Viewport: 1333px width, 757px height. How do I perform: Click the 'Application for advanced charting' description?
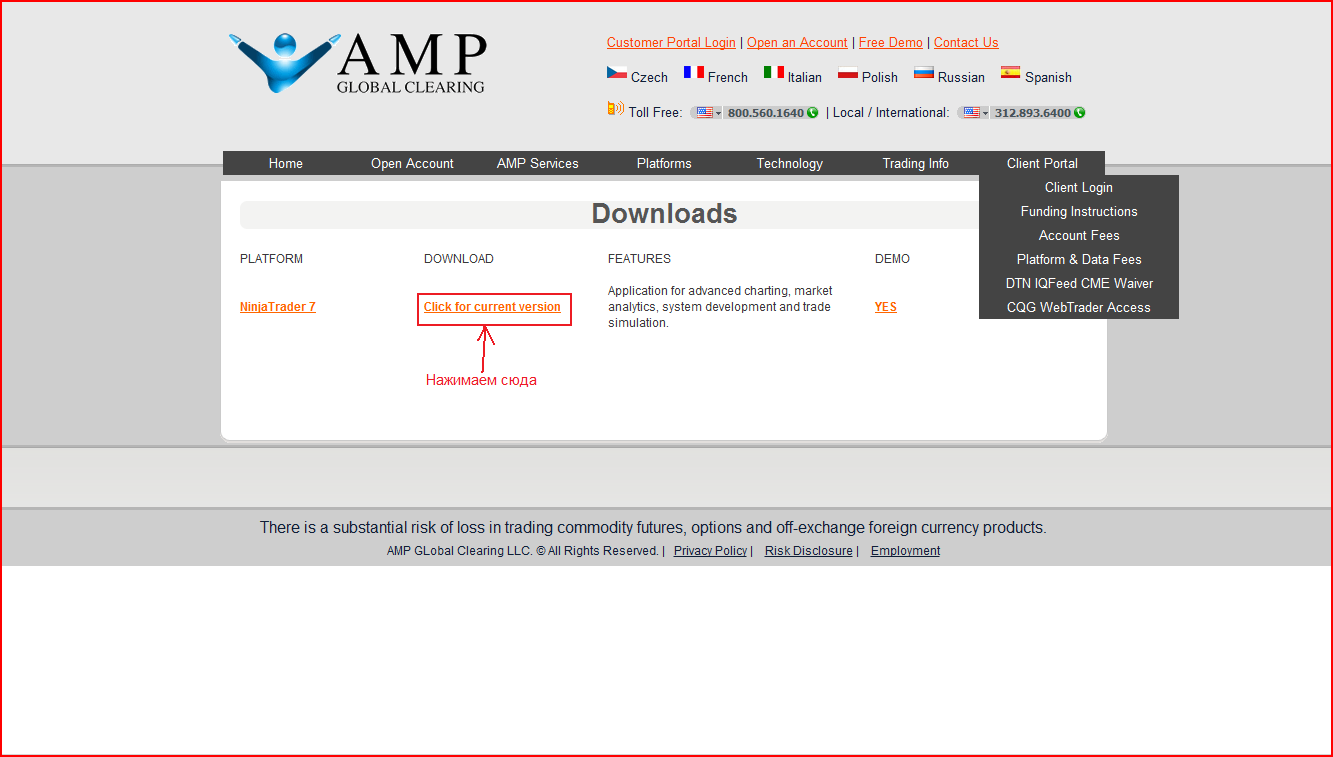[x=720, y=307]
